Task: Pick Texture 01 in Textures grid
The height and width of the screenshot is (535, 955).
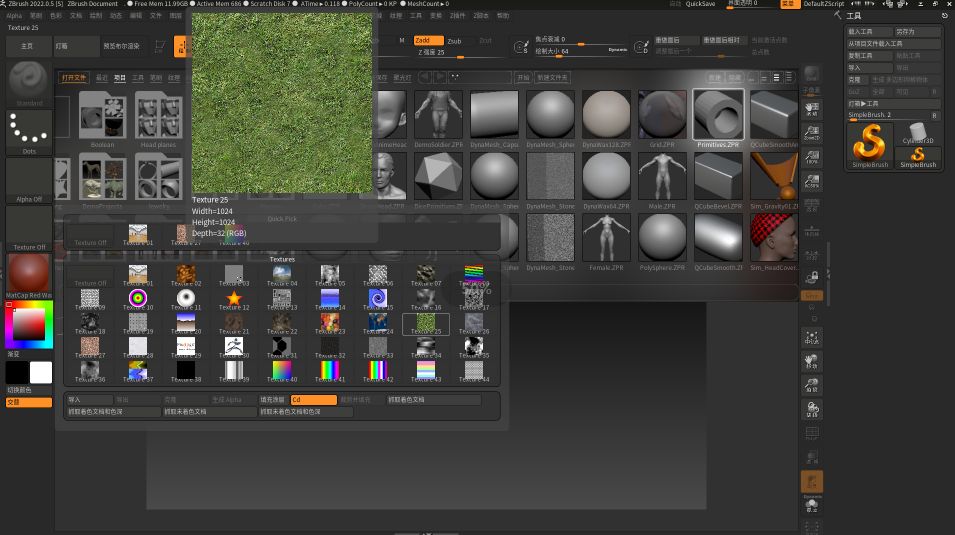Action: click(138, 276)
